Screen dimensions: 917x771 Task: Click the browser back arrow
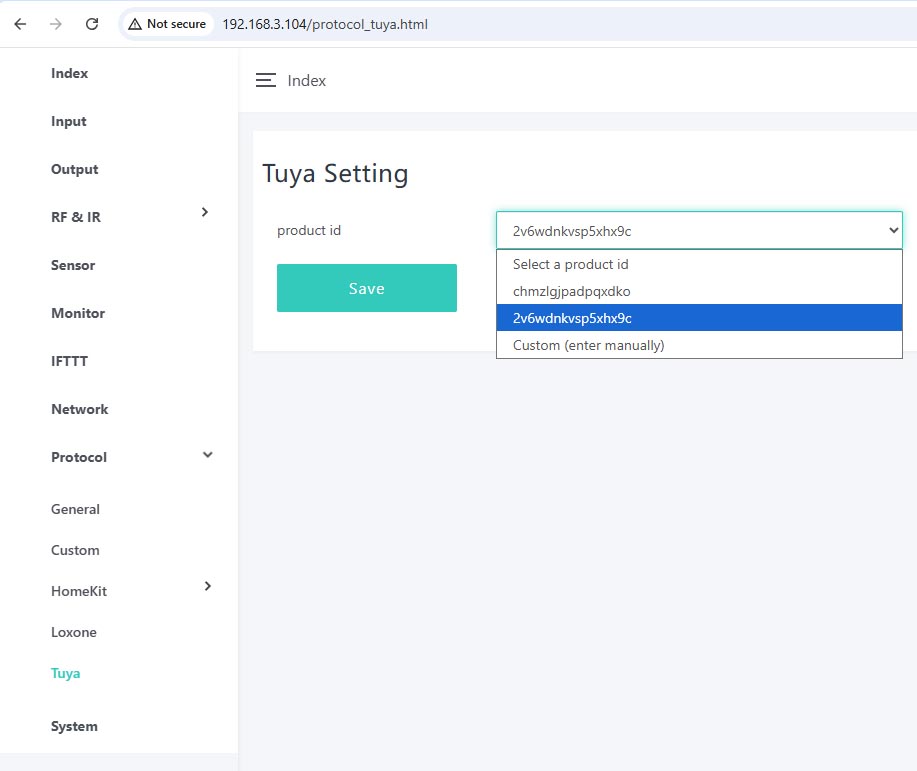click(20, 24)
